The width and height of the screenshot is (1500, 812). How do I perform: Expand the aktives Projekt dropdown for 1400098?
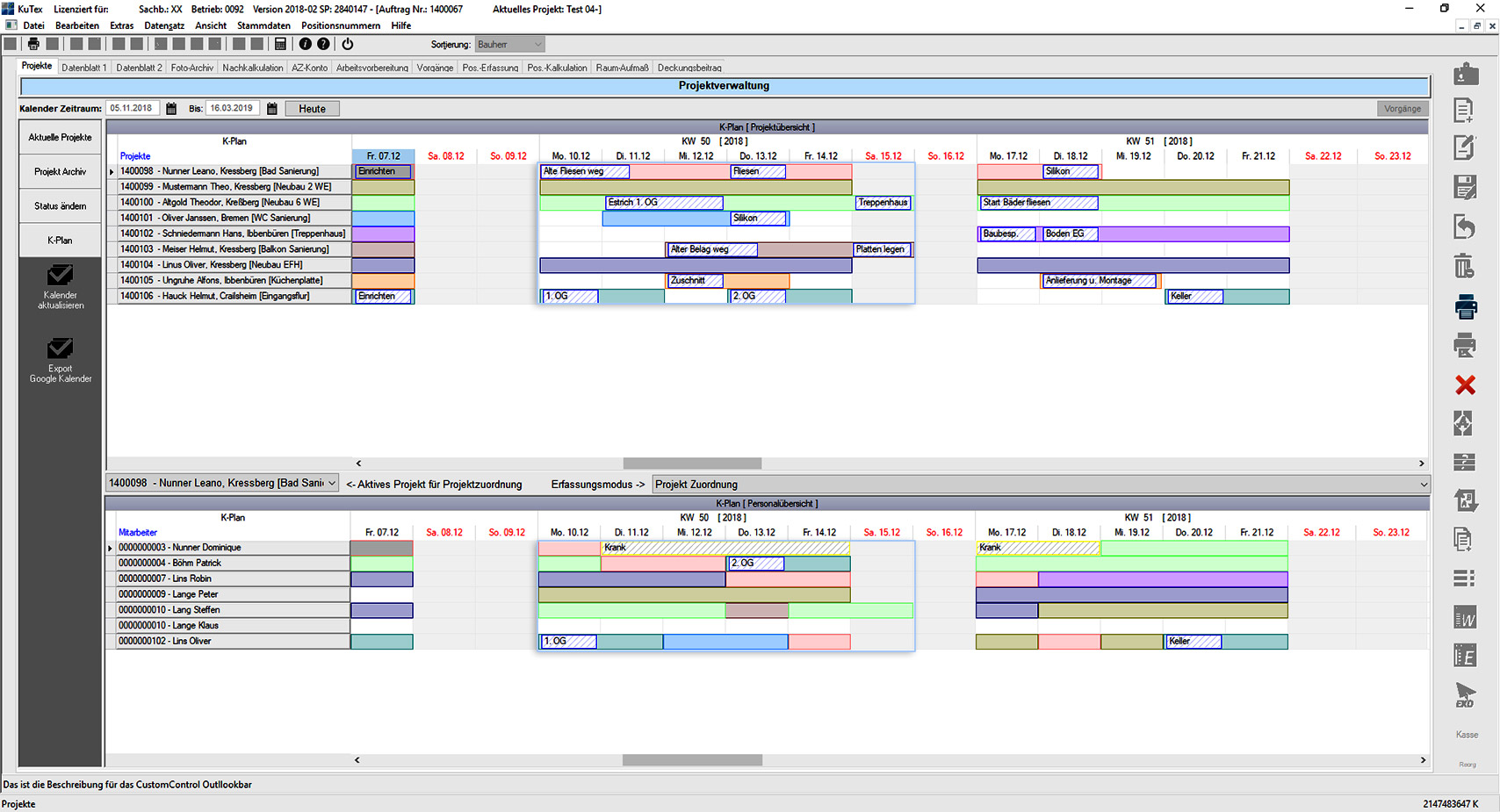coord(332,483)
